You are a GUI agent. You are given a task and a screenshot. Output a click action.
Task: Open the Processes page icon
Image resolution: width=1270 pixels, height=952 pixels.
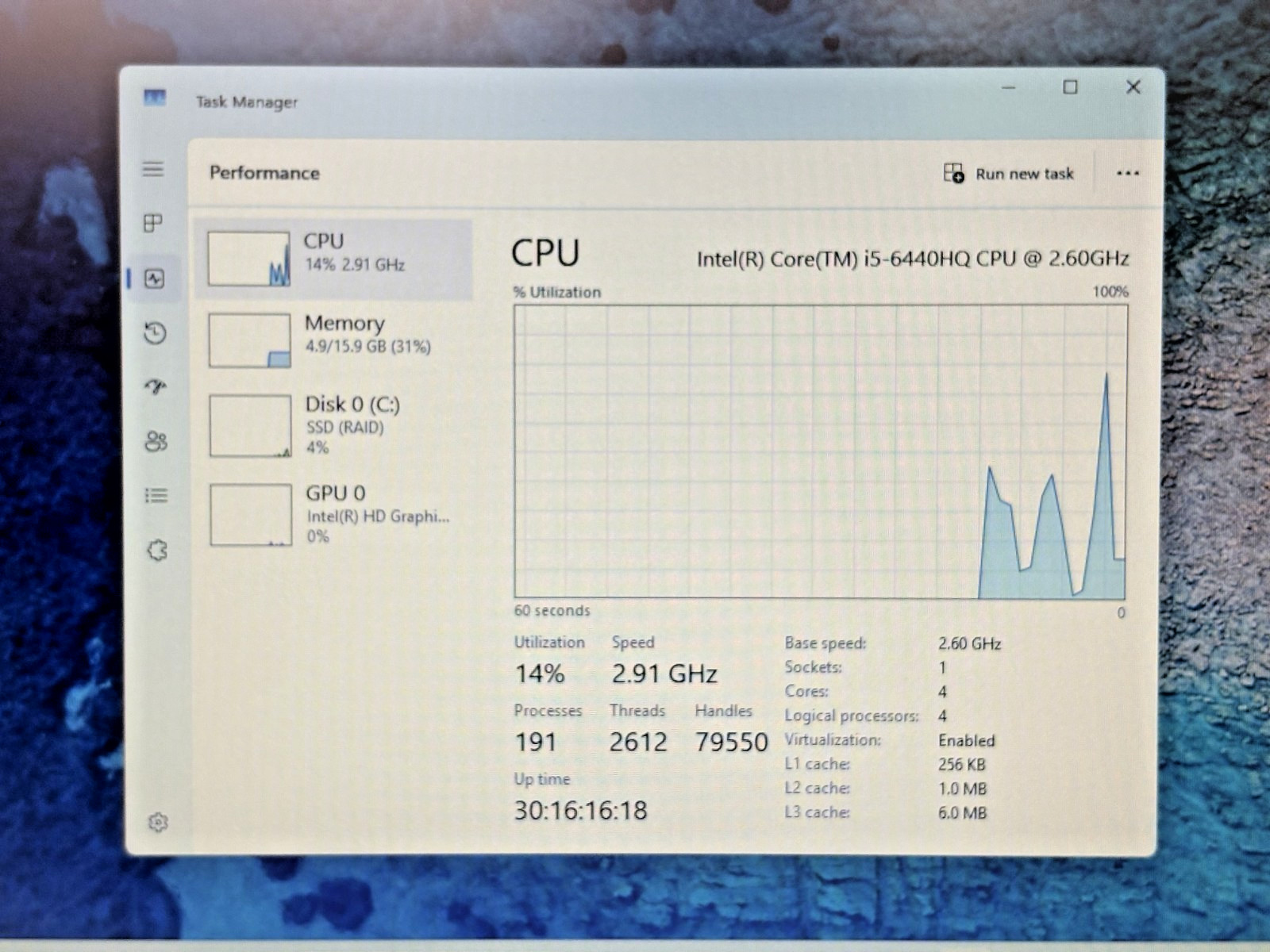coord(153,223)
